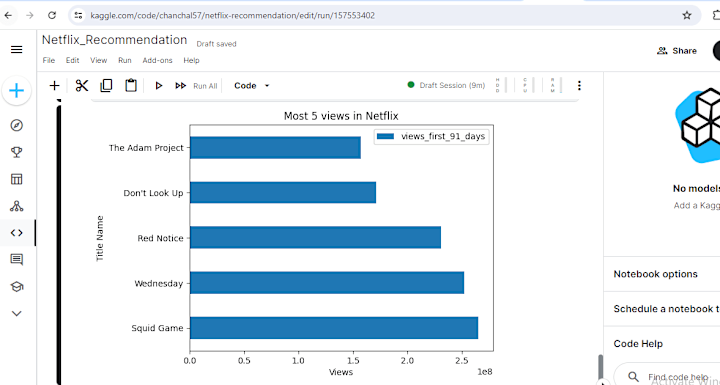Cut the cell with the scissors icon
The height and width of the screenshot is (385, 720).
pos(82,85)
